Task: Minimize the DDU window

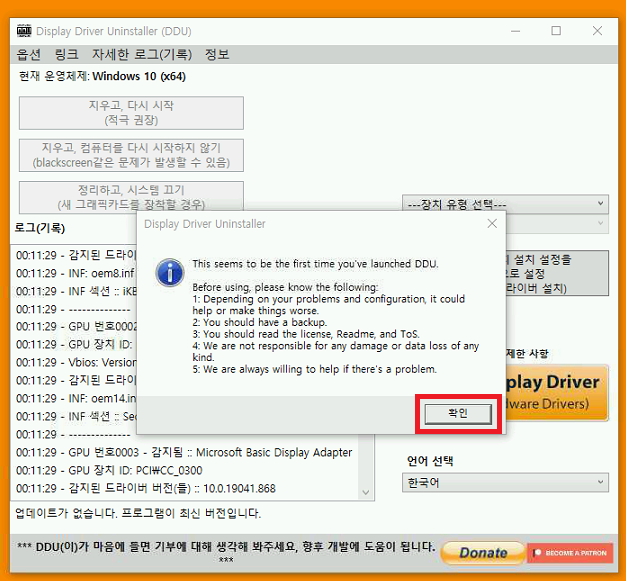Action: click(515, 31)
